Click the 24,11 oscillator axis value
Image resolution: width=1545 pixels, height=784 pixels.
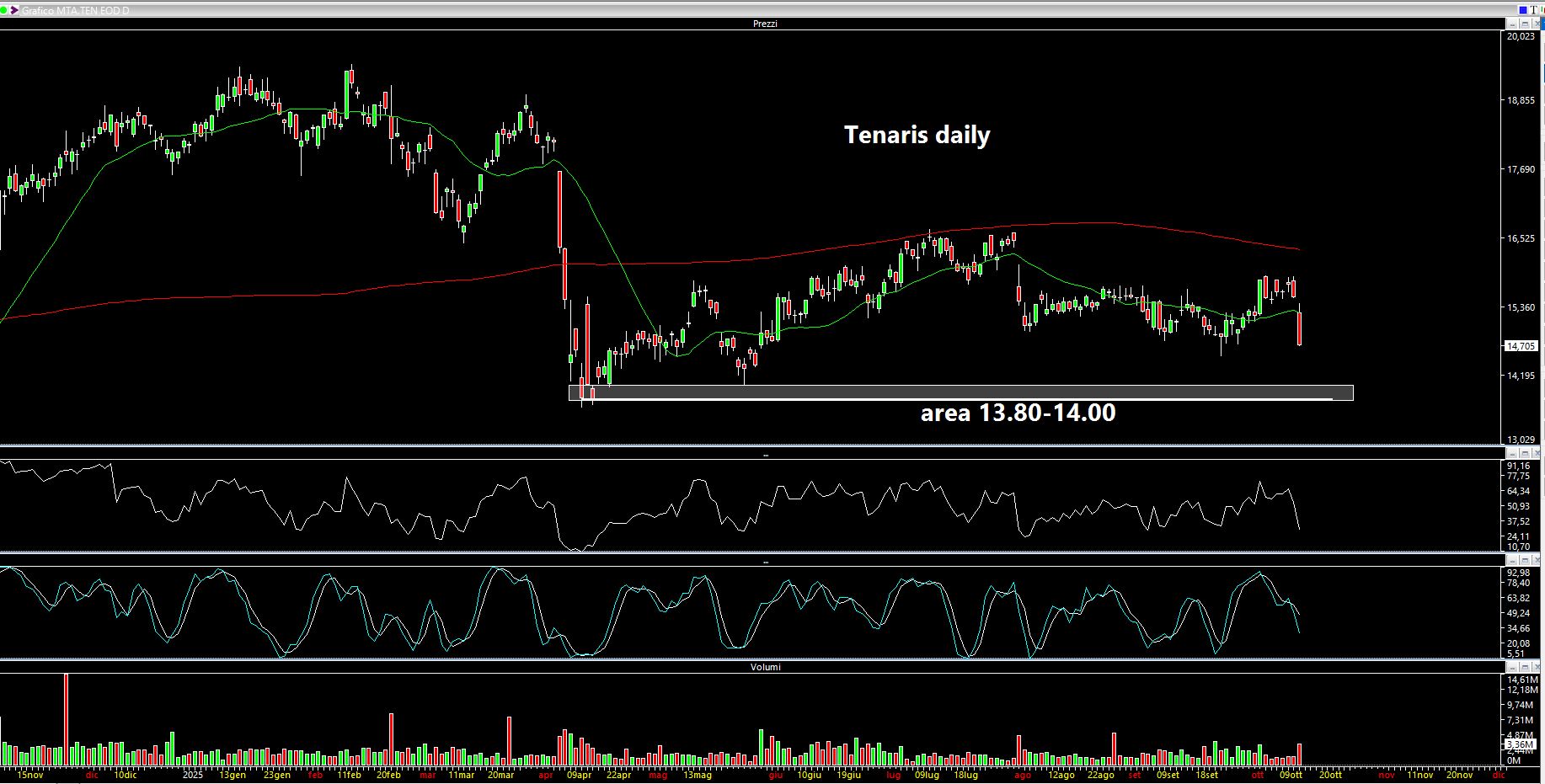[1518, 536]
